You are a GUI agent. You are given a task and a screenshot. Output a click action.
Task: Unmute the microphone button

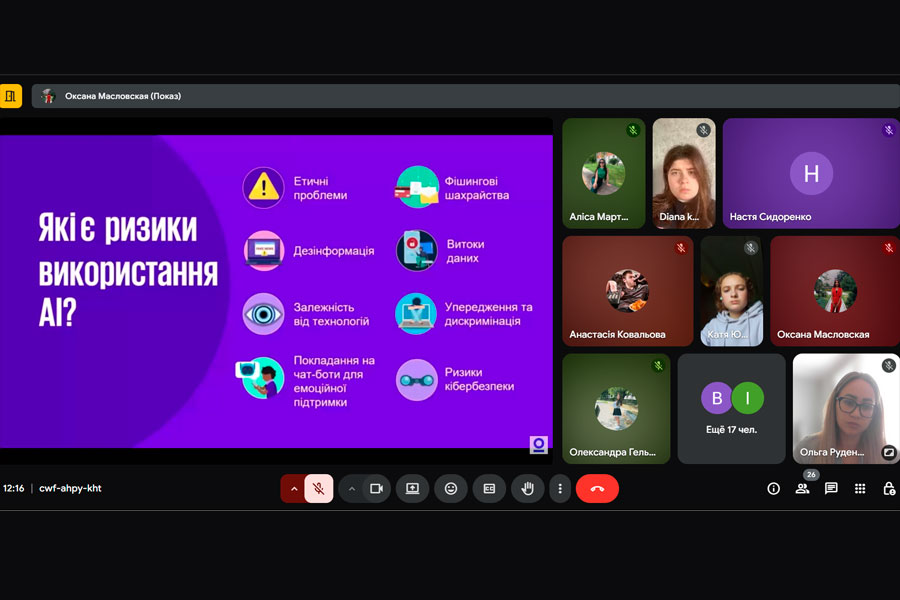319,489
